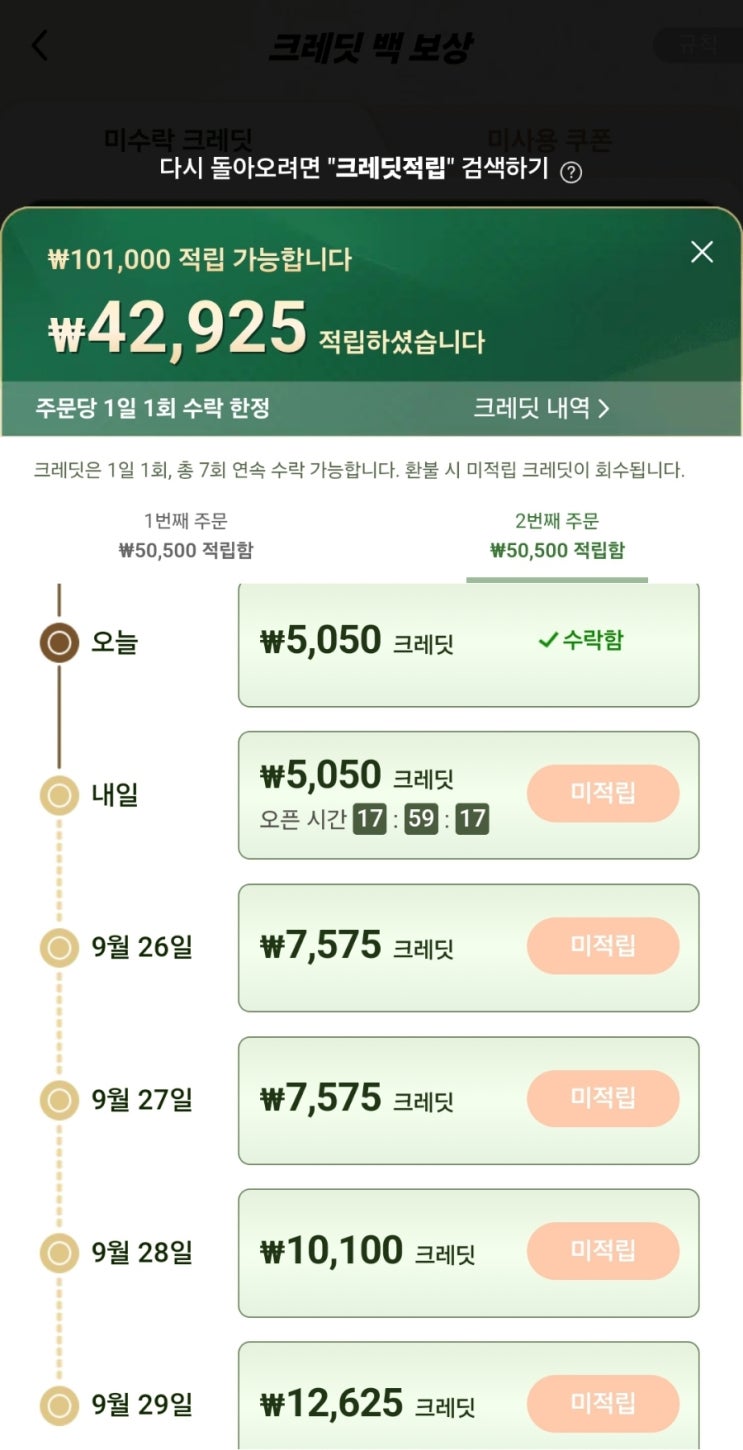Tap the 9월 26일 timeline circle

click(x=59, y=947)
